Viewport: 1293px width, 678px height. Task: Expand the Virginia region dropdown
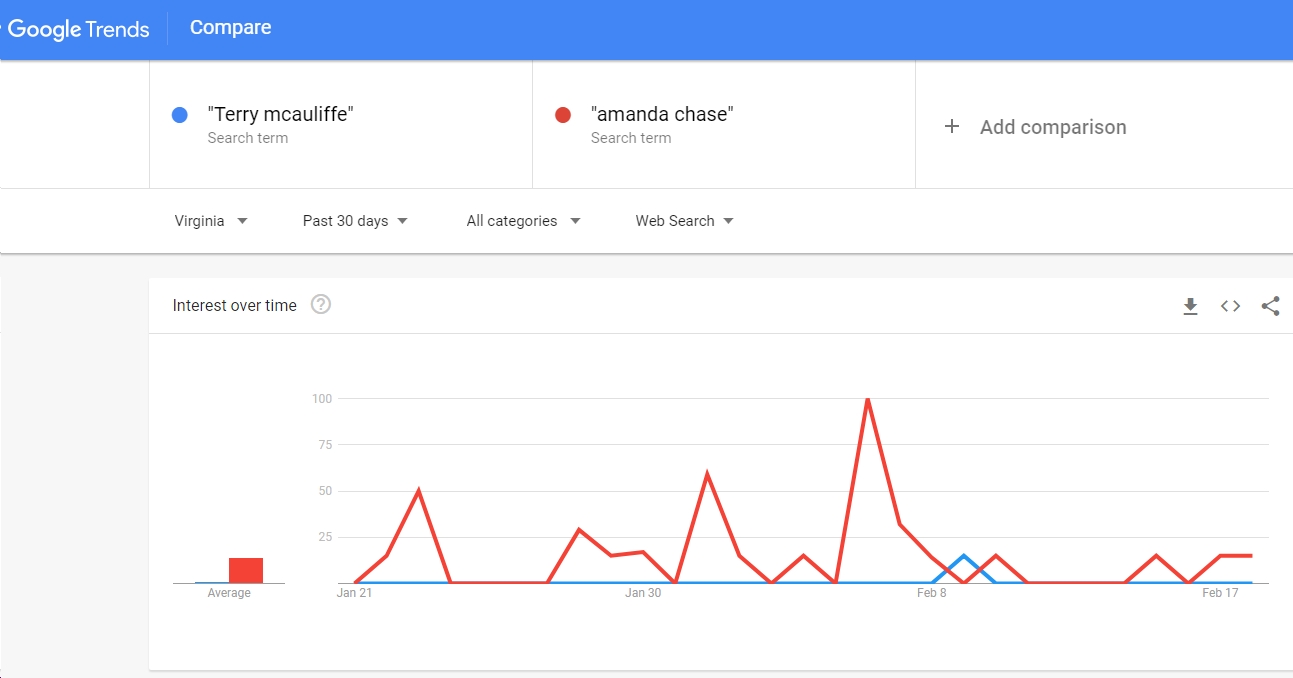coord(211,221)
